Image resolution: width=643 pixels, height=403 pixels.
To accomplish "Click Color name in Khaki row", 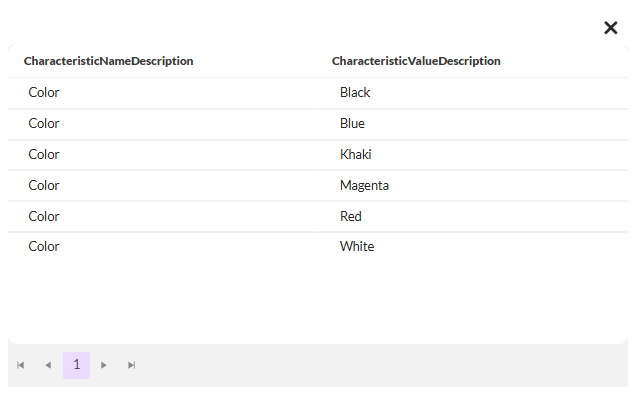I will pos(44,155).
